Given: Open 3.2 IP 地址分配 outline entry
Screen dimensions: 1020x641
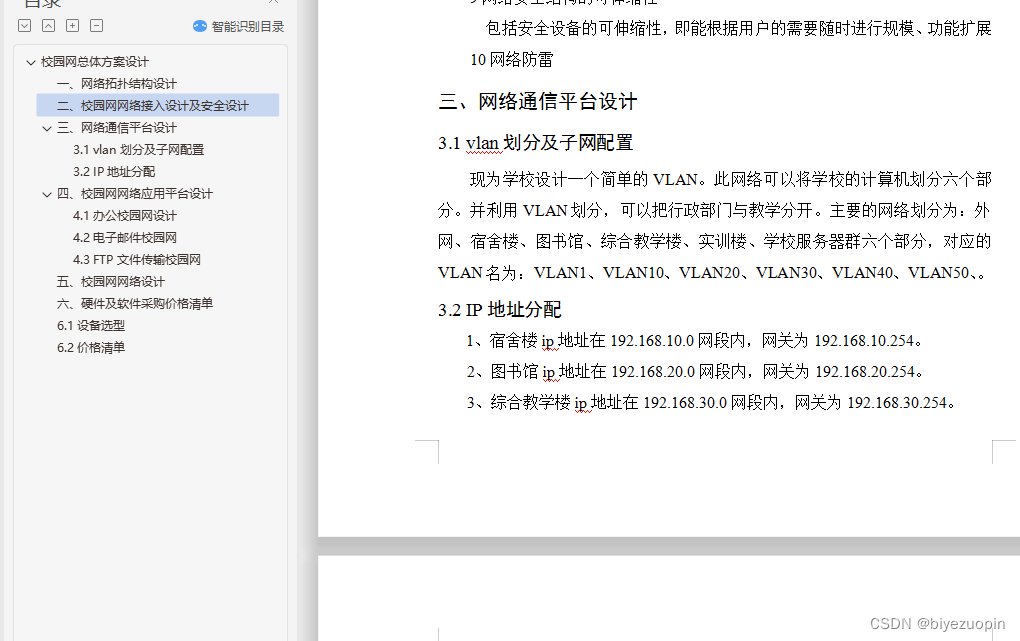Looking at the screenshot, I should coord(114,172).
